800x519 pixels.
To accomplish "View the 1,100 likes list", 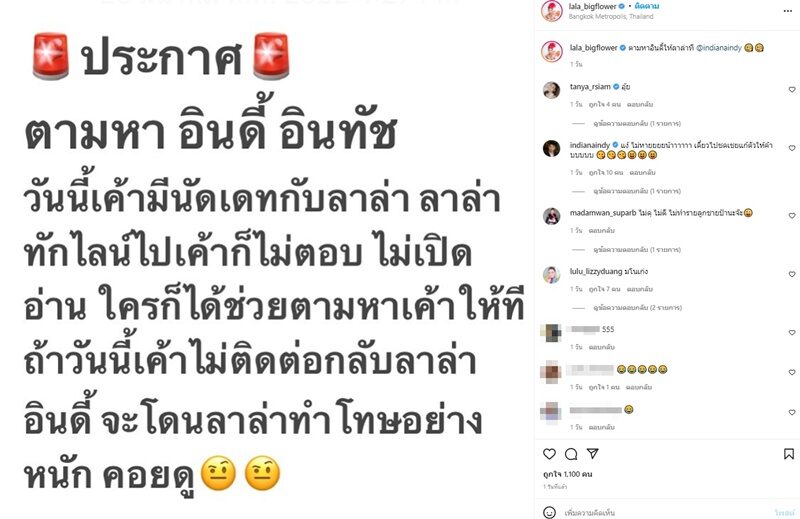I will coord(567,474).
